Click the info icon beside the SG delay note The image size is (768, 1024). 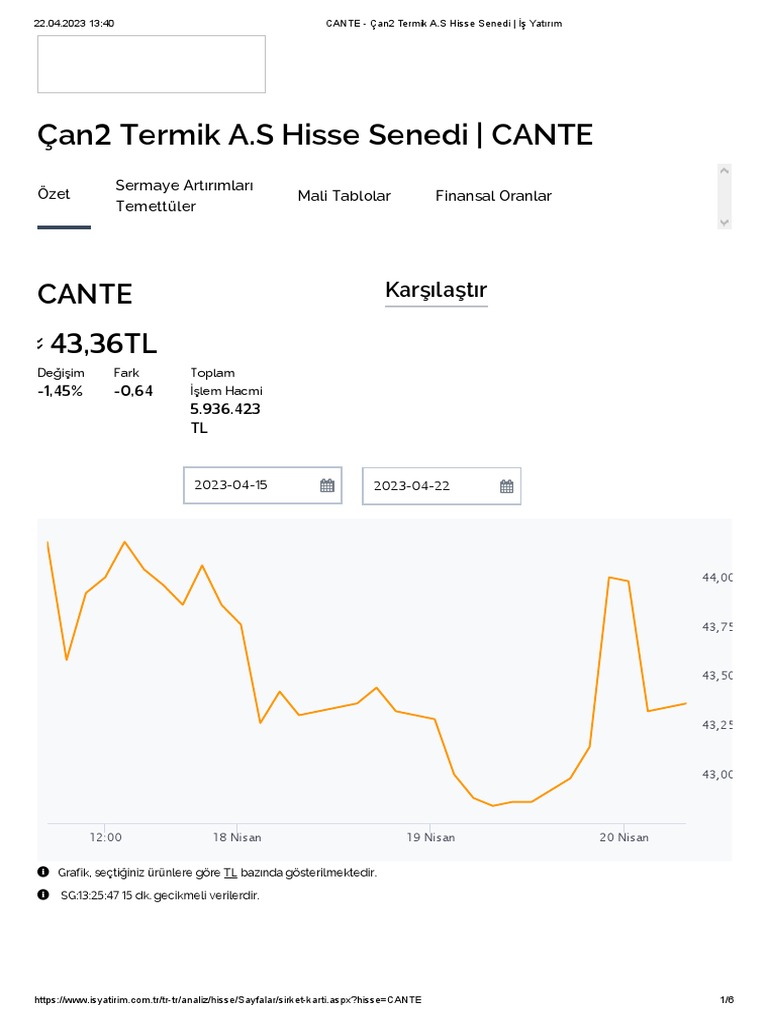pos(43,895)
